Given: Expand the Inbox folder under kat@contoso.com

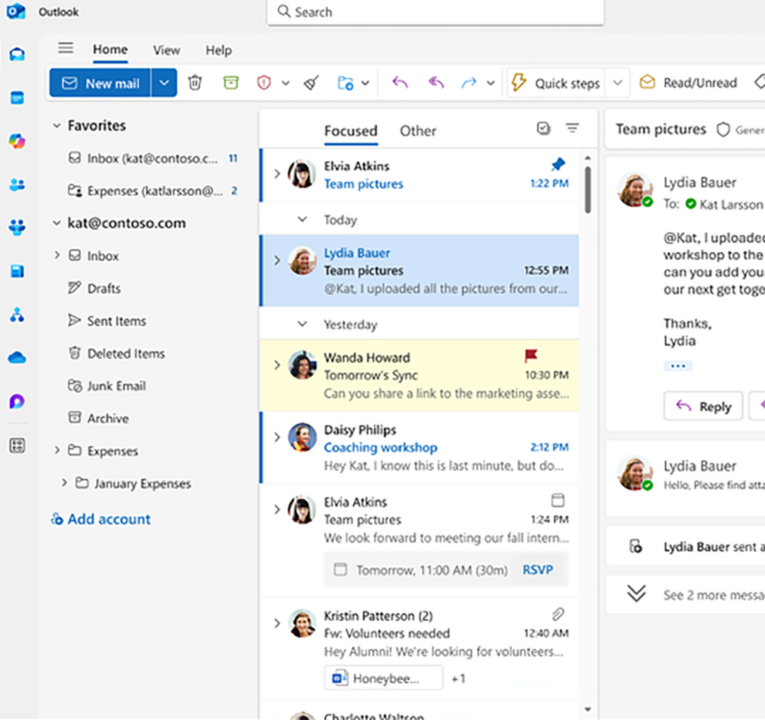Looking at the screenshot, I should coord(57,255).
